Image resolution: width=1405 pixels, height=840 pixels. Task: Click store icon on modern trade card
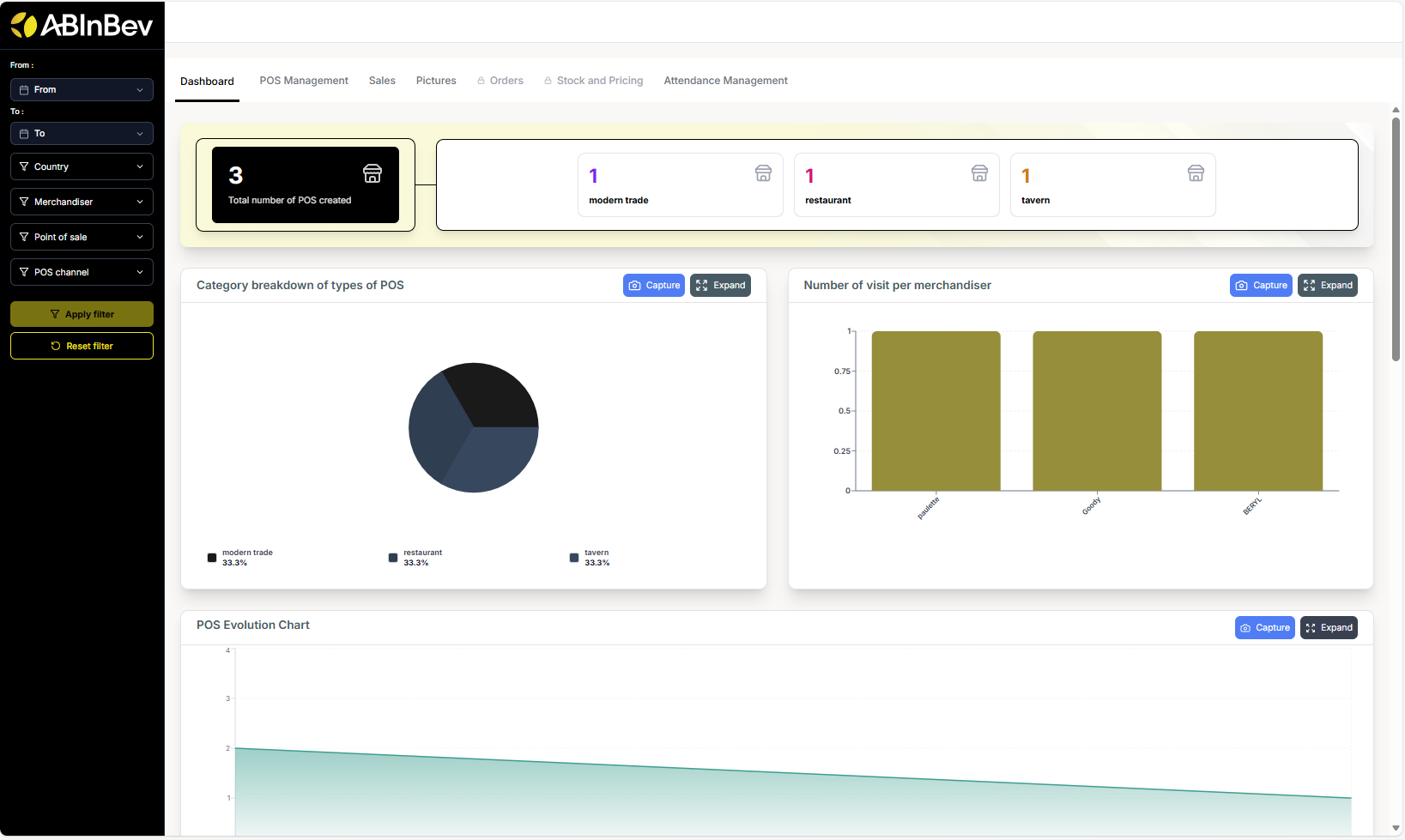click(763, 173)
